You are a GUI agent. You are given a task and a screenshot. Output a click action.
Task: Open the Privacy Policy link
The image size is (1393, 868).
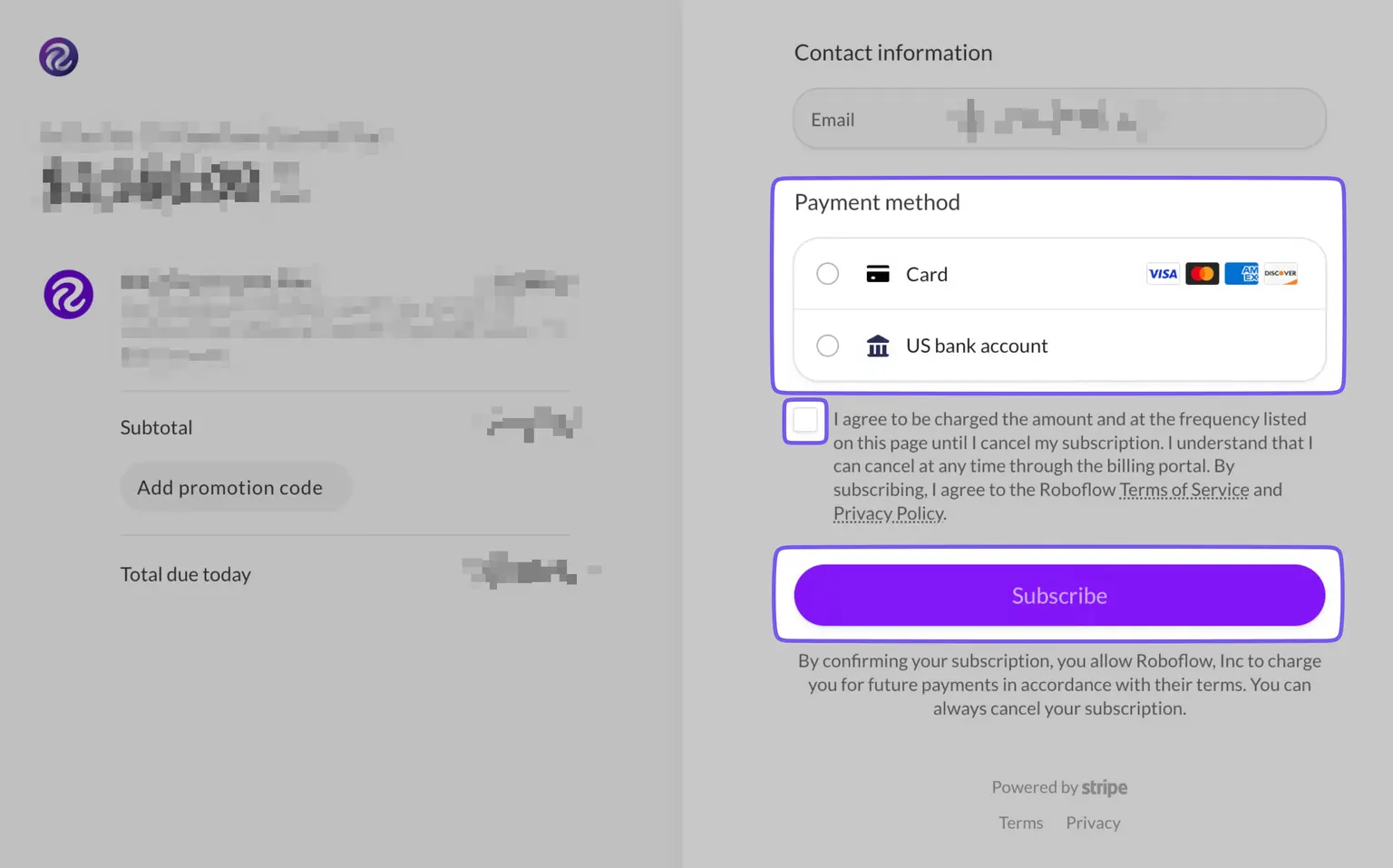pos(889,513)
